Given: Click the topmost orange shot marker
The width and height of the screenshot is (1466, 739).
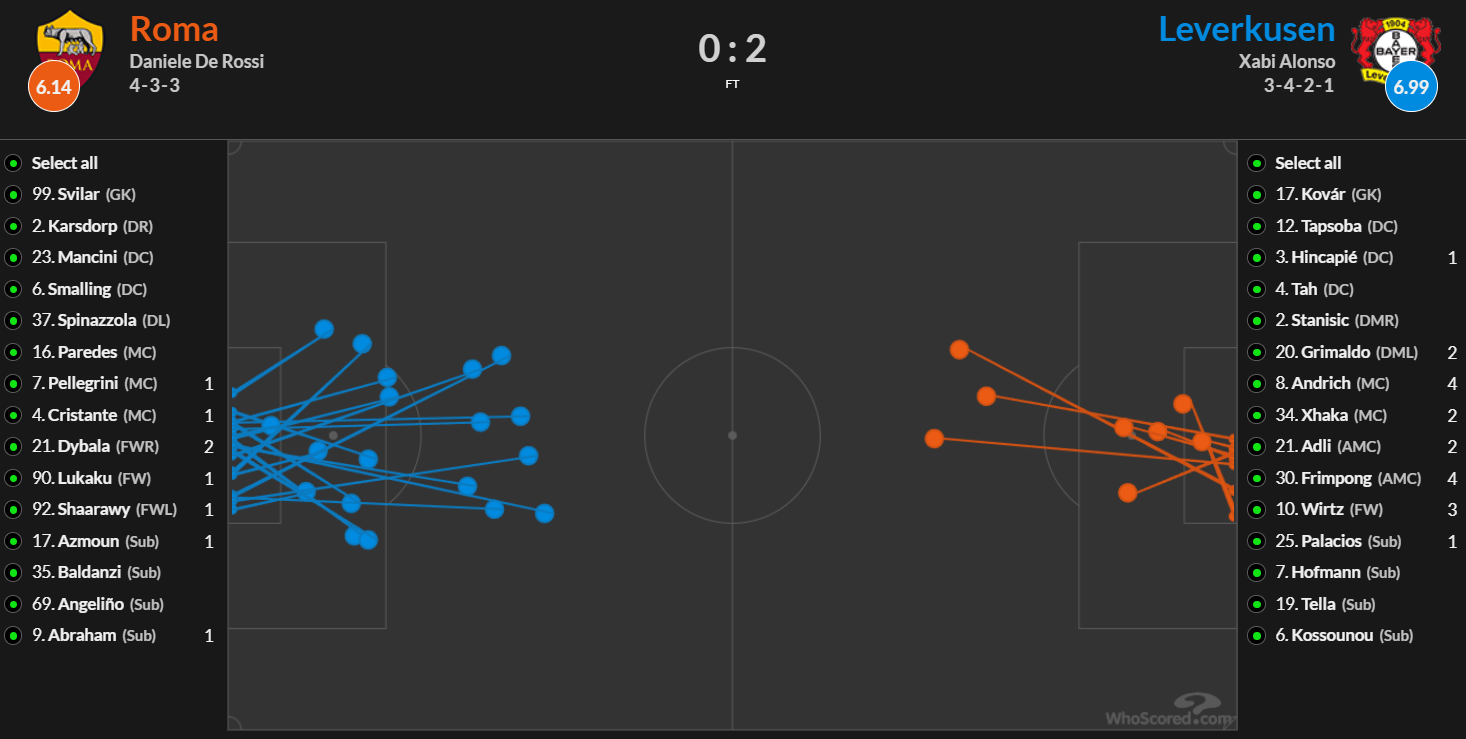Looking at the screenshot, I should [x=959, y=349].
